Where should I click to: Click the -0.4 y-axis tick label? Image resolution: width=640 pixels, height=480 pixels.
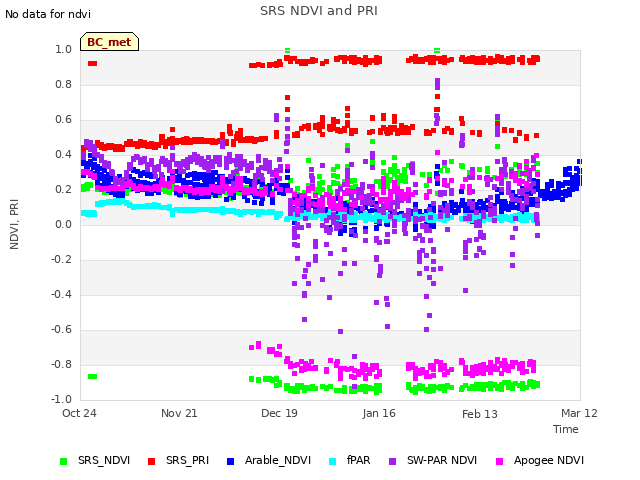pos(61,294)
